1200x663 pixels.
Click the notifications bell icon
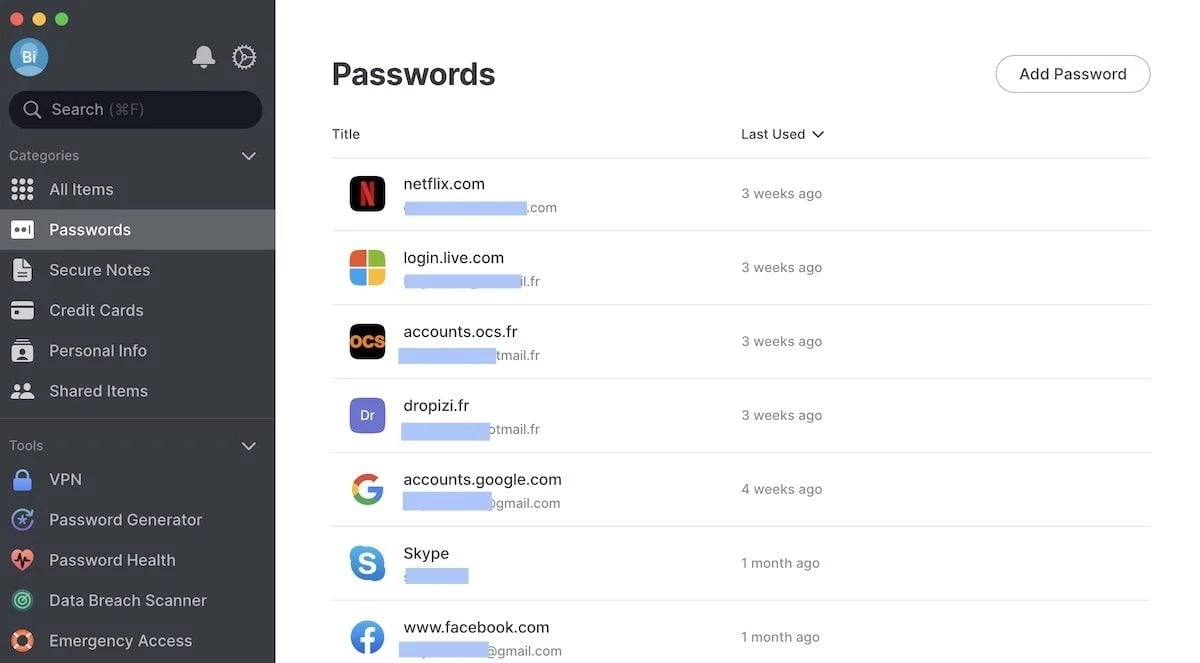(203, 57)
